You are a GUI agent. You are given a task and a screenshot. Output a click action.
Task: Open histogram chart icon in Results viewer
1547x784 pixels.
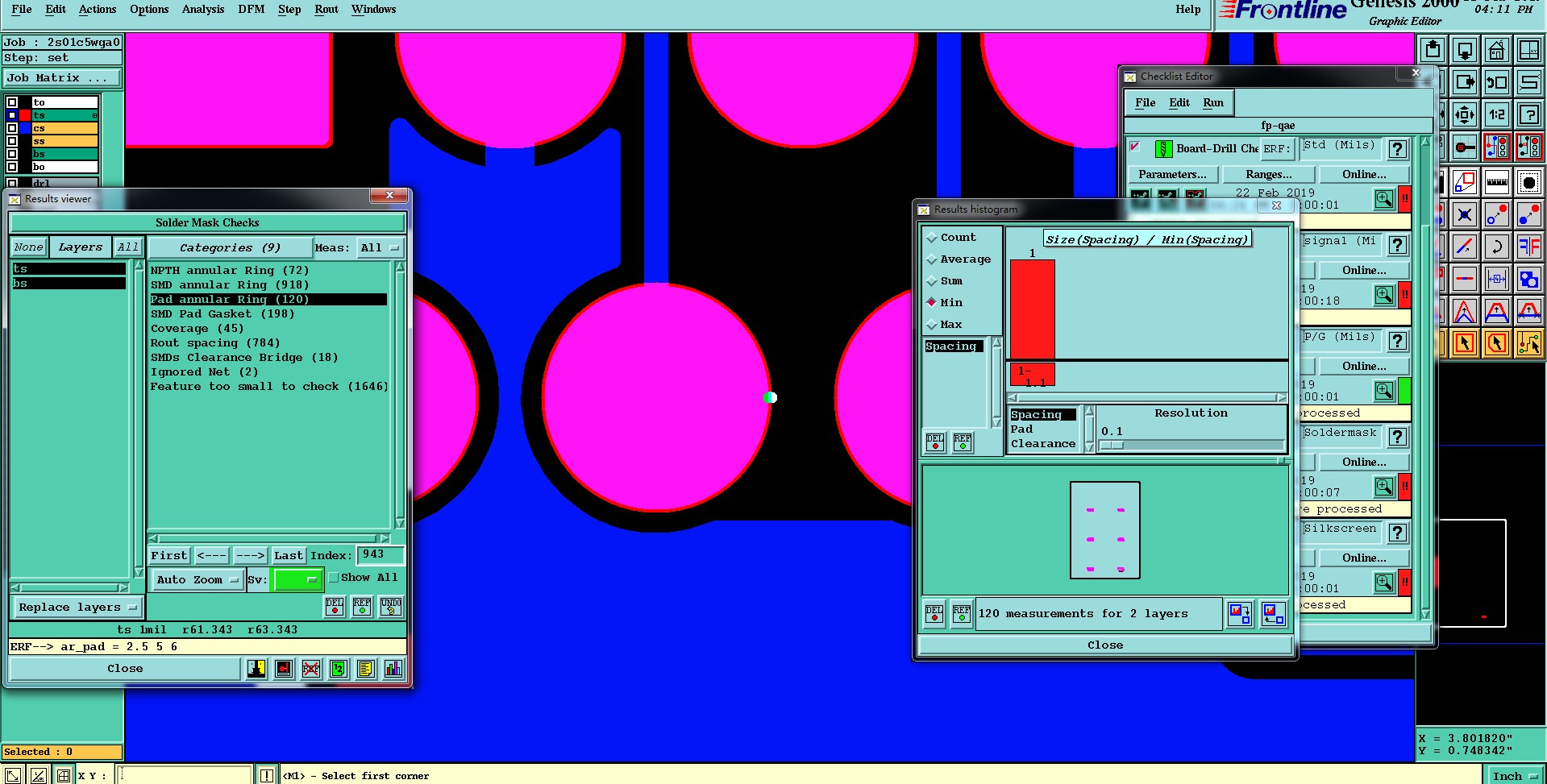pyautogui.click(x=393, y=669)
